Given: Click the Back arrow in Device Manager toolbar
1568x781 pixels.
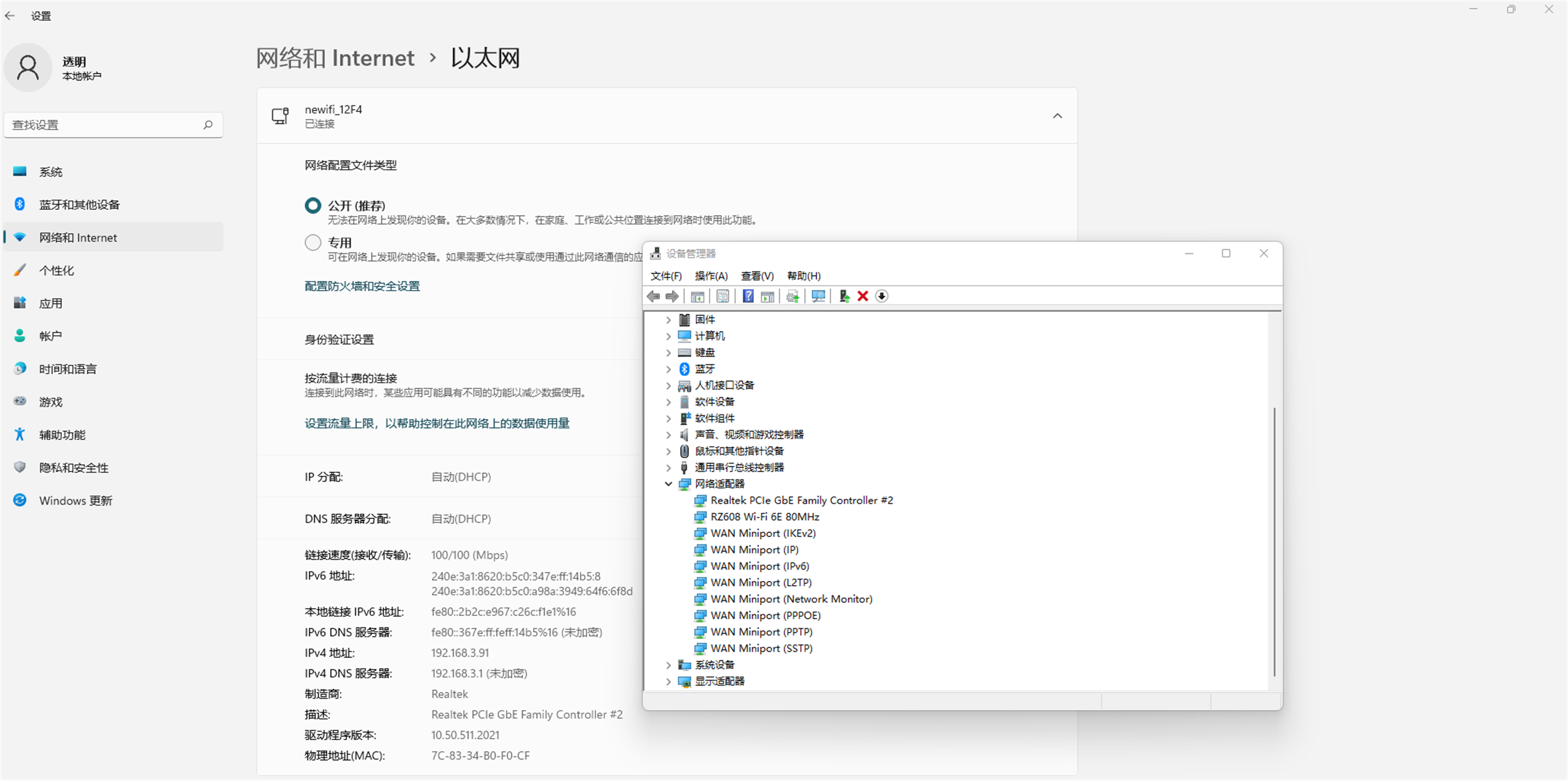Looking at the screenshot, I should click(654, 296).
